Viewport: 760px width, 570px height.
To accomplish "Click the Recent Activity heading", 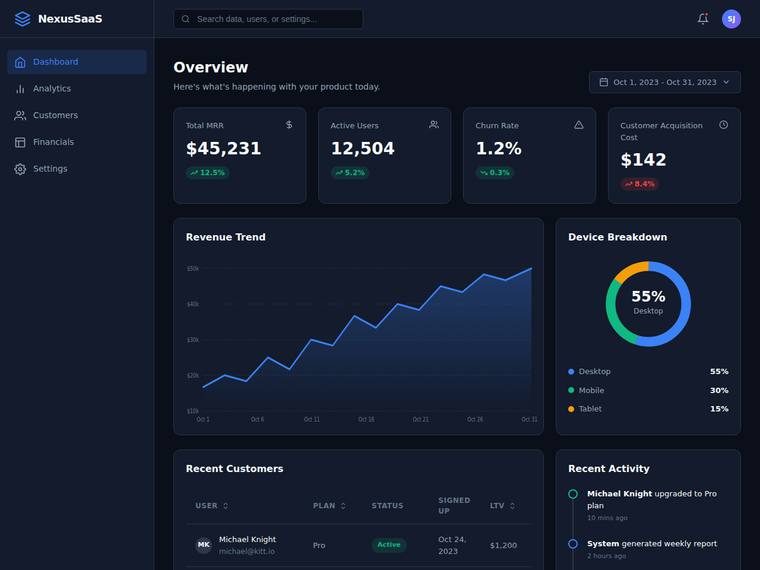I will point(609,469).
